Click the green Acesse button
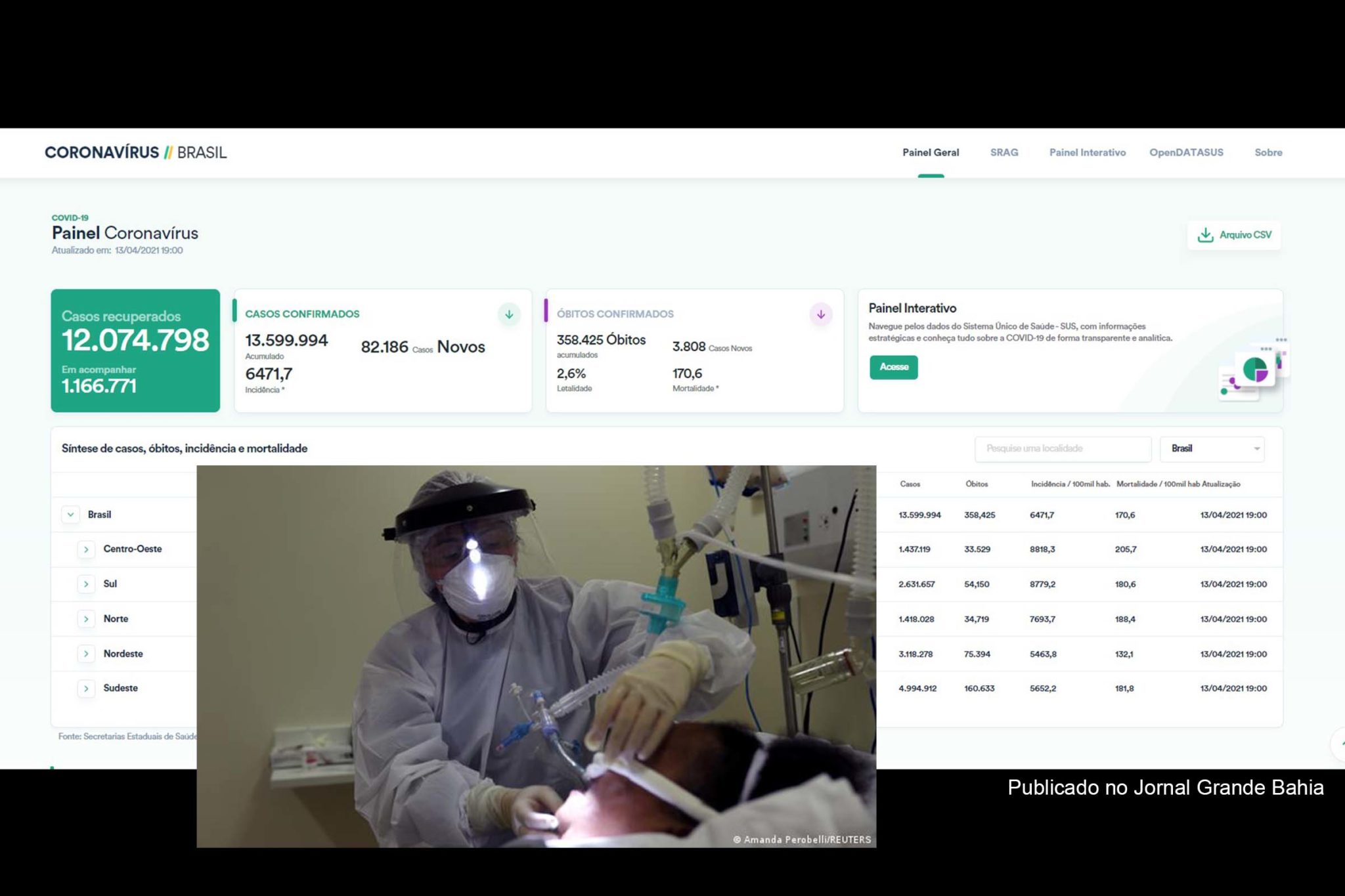 click(894, 367)
